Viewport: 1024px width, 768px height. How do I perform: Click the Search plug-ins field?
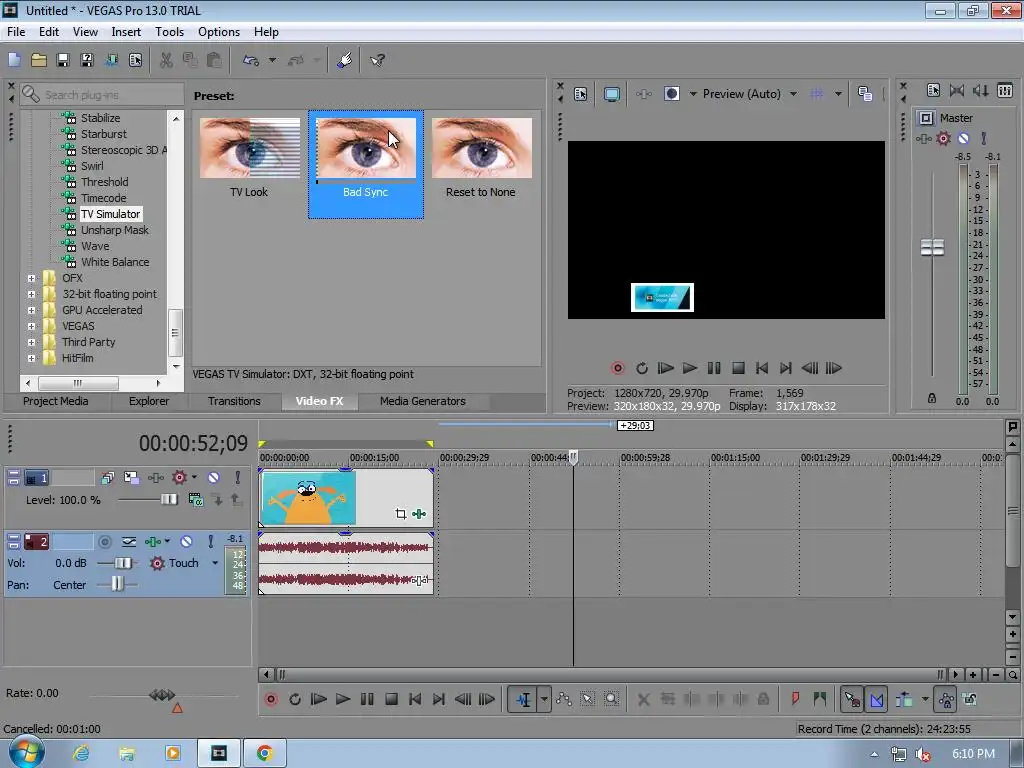[x=102, y=95]
